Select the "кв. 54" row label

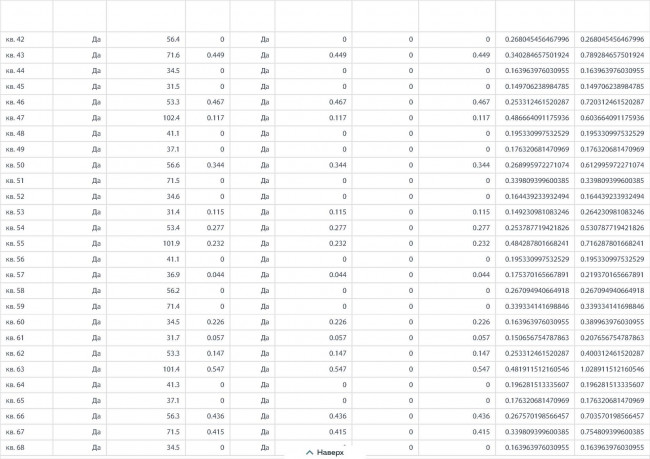tap(15, 228)
